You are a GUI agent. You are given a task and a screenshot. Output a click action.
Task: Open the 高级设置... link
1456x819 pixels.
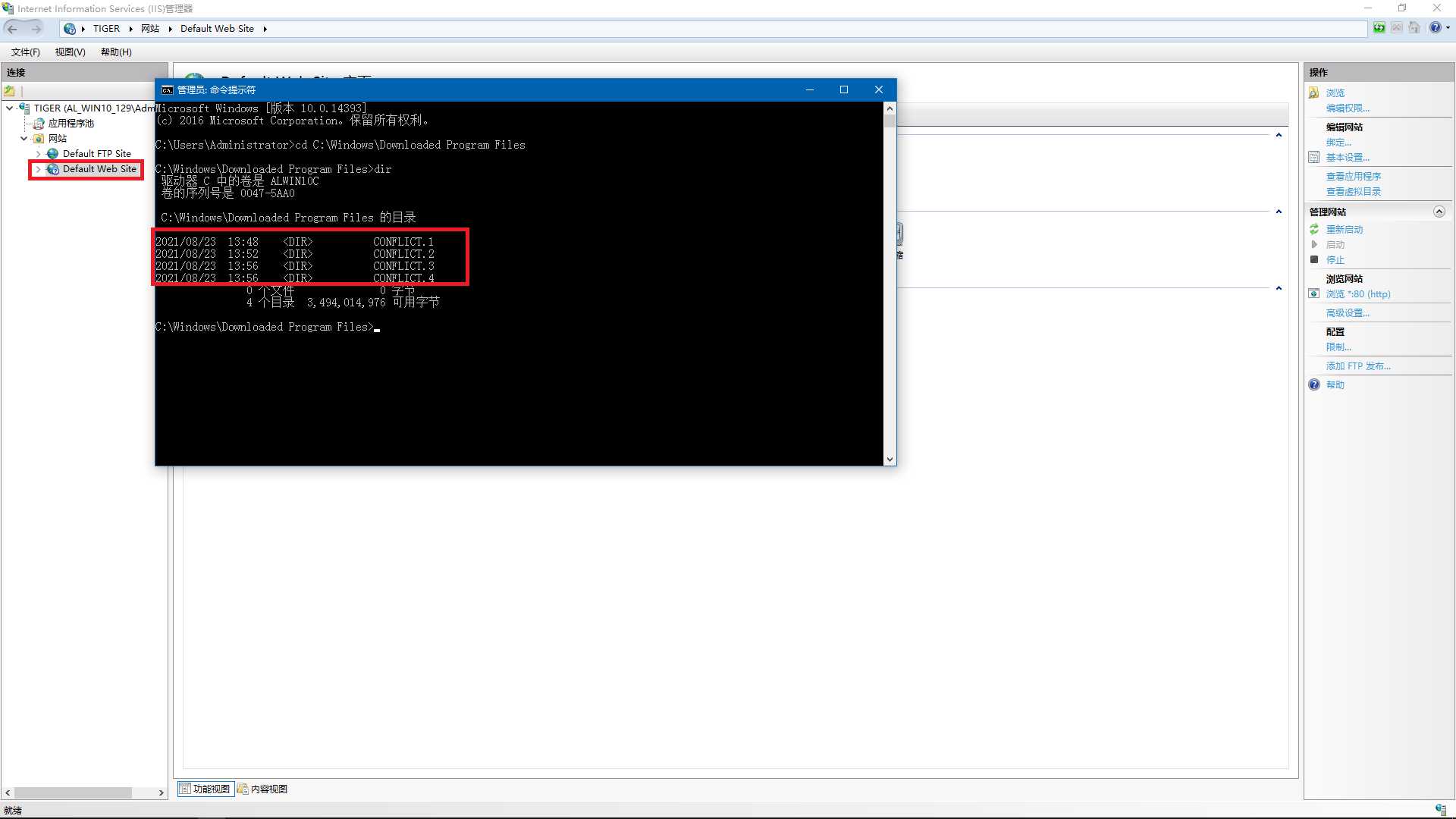click(x=1348, y=312)
